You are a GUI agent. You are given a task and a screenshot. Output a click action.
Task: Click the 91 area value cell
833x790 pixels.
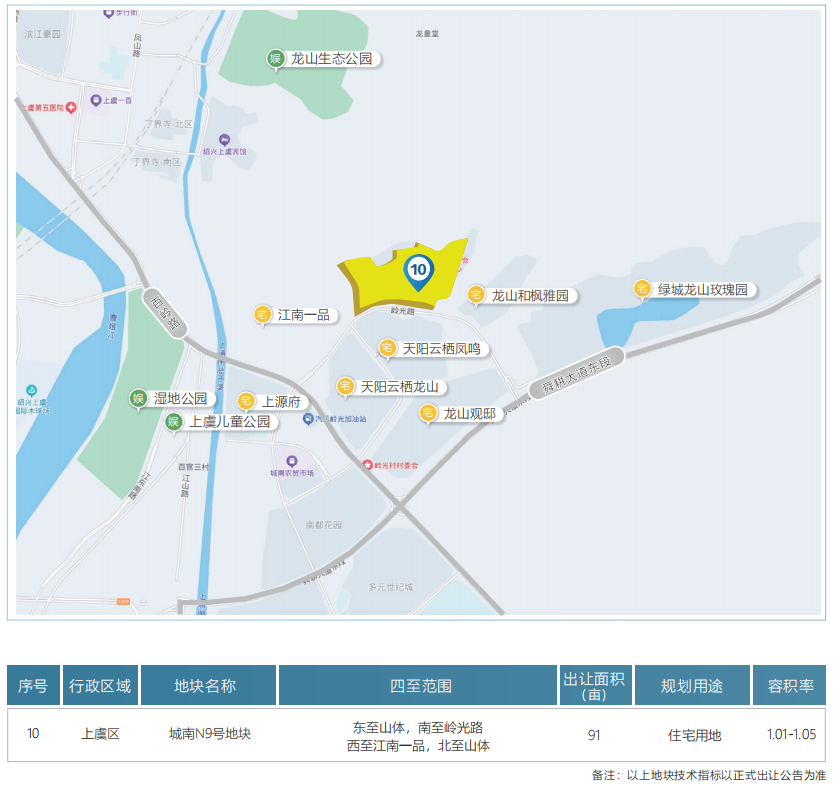click(594, 735)
